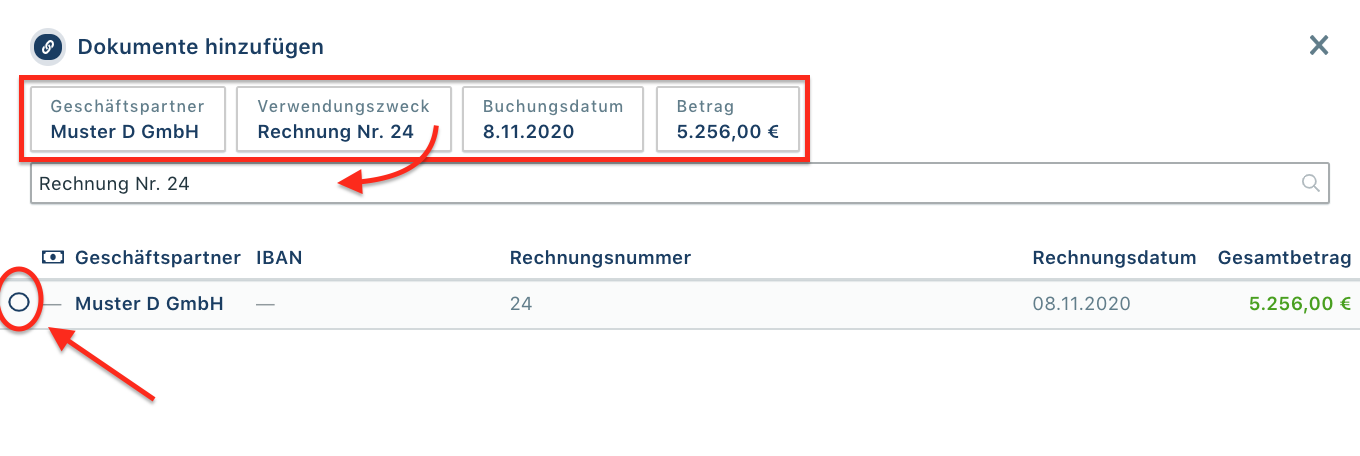Sort by Rechnungsnummer column header
This screenshot has width=1360, height=456.
point(600,258)
